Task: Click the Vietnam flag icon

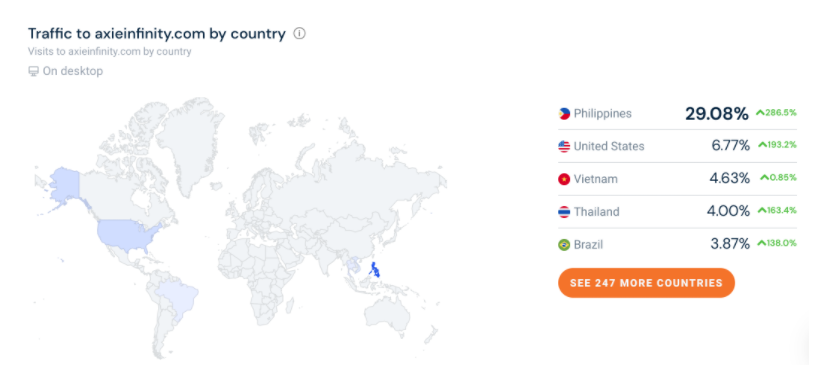Action: (x=564, y=179)
